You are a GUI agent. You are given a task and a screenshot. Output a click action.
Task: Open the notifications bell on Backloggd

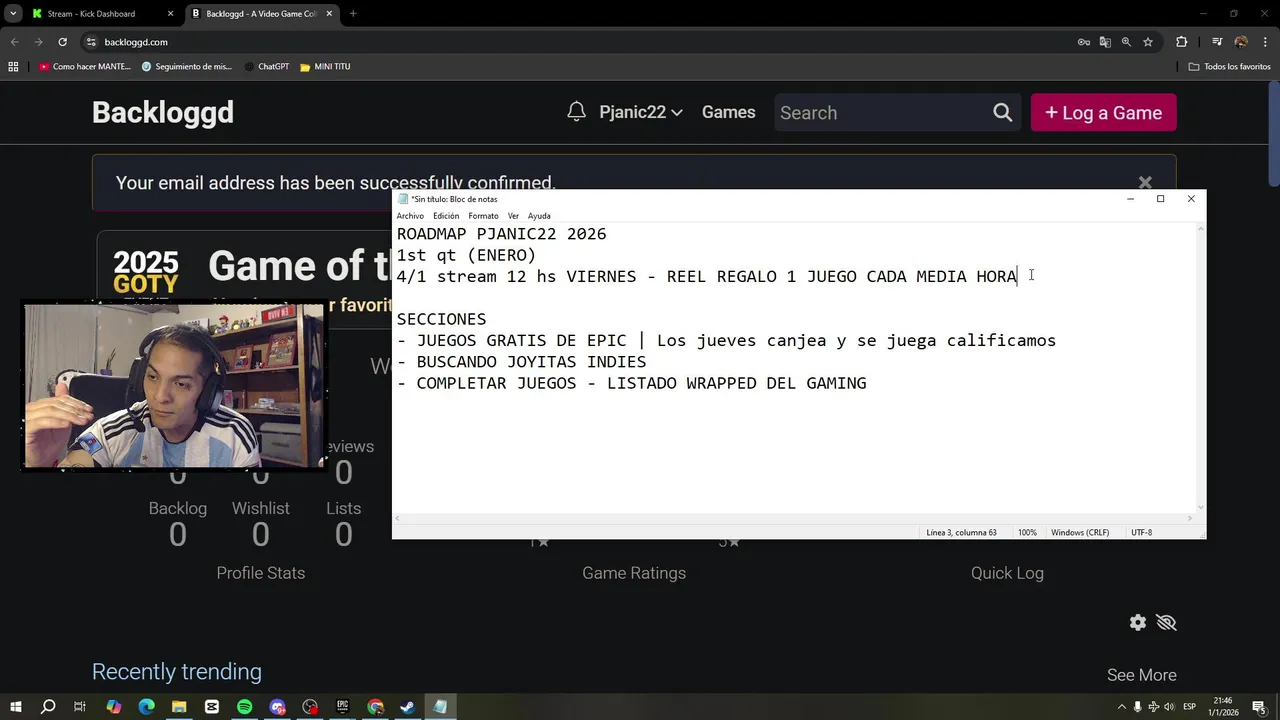point(576,112)
